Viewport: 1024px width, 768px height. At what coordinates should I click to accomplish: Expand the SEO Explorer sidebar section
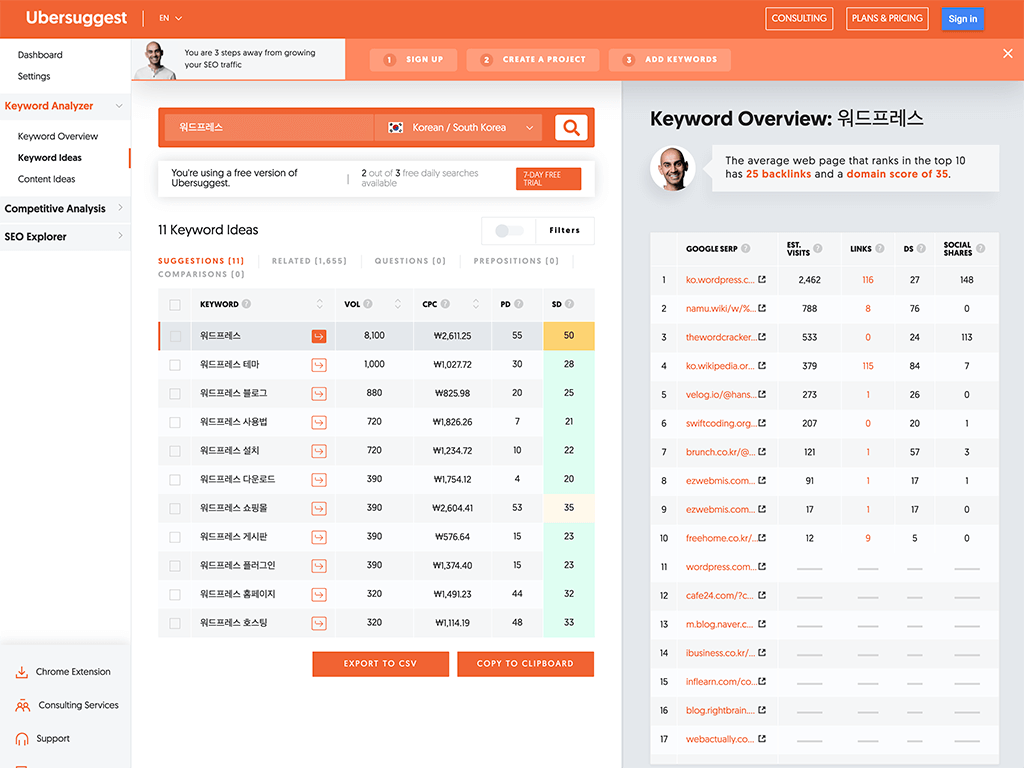120,236
